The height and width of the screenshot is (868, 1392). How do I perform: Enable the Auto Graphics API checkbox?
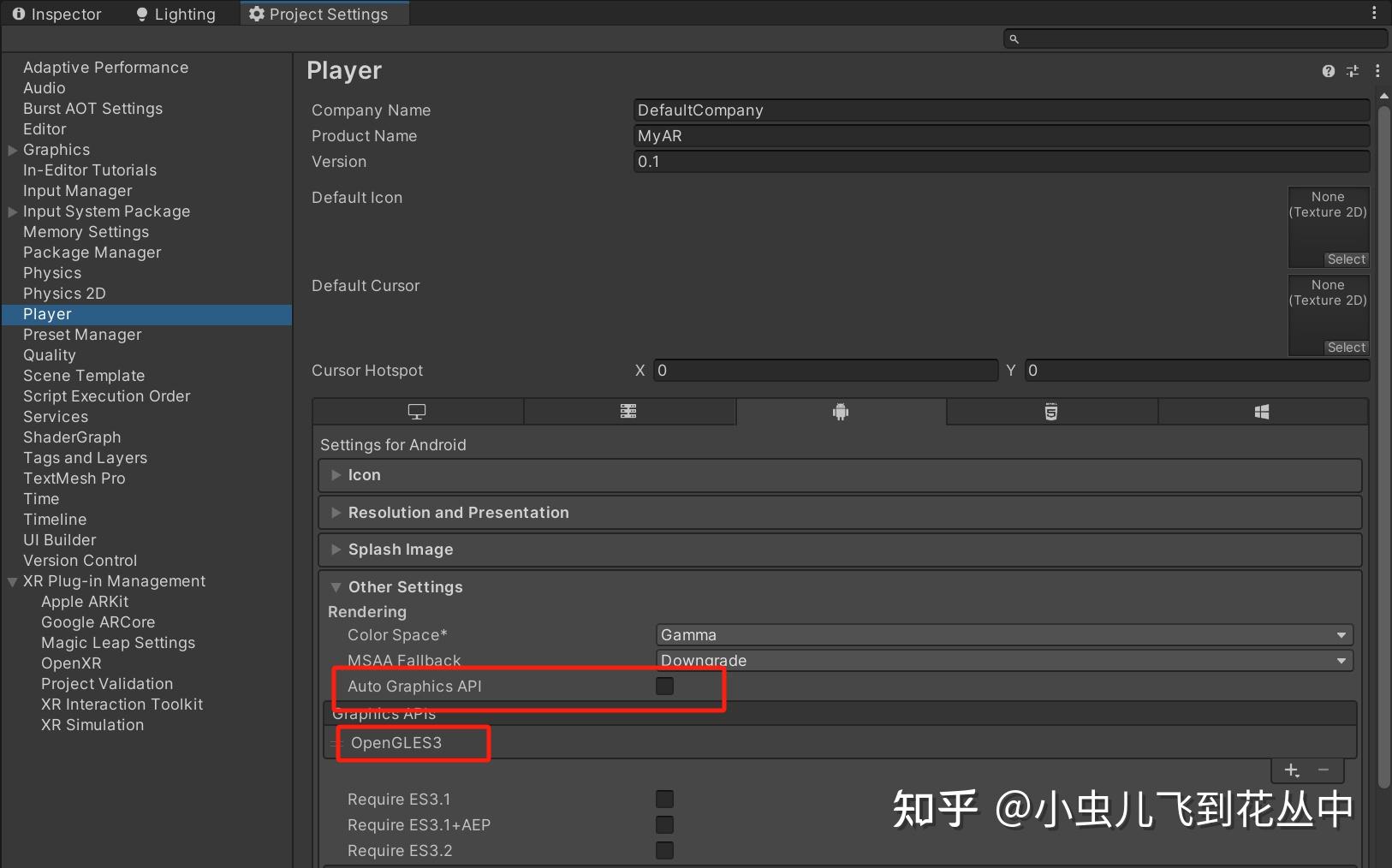point(664,686)
